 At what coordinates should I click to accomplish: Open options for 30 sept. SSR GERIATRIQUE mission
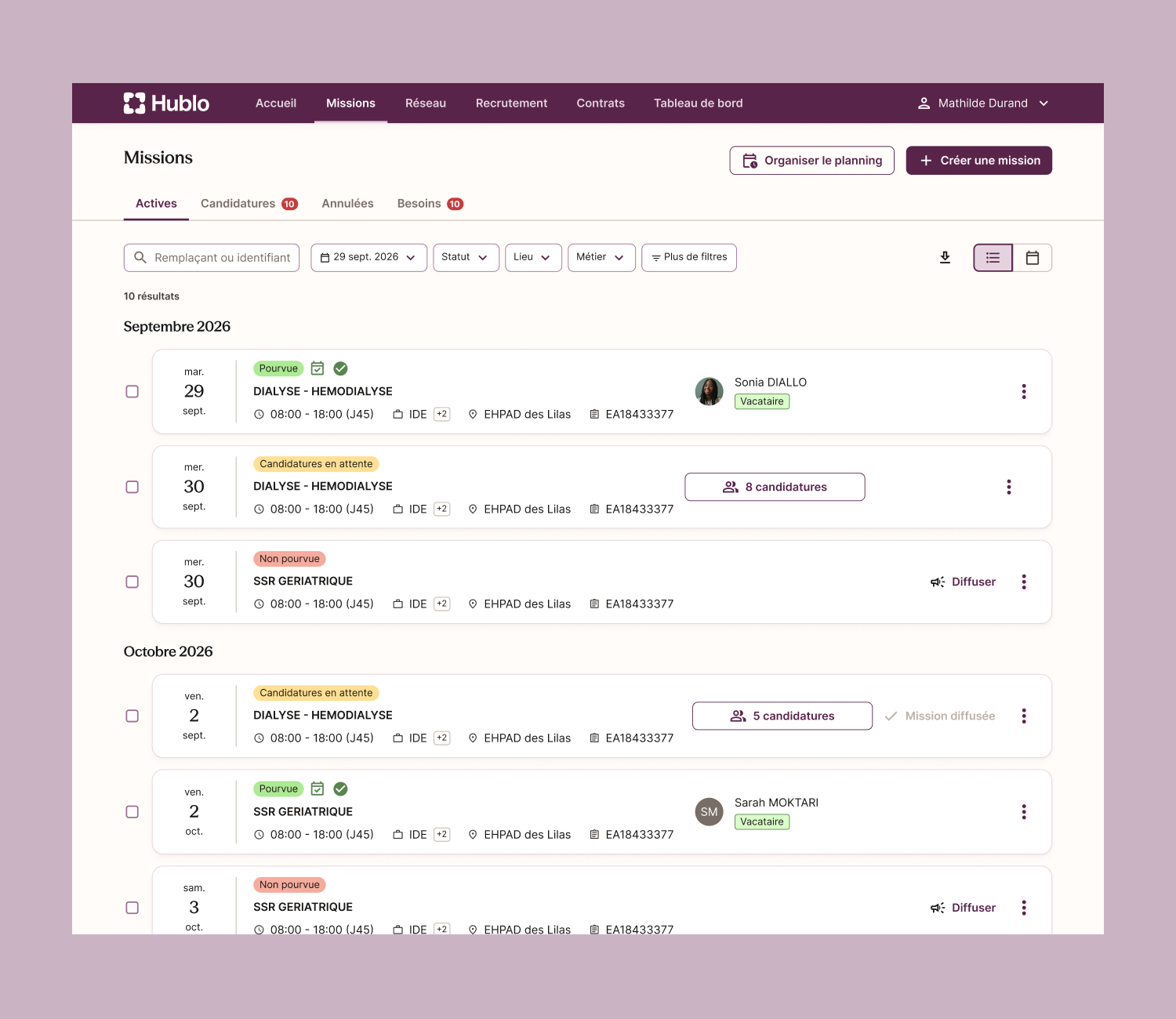coord(1024,582)
